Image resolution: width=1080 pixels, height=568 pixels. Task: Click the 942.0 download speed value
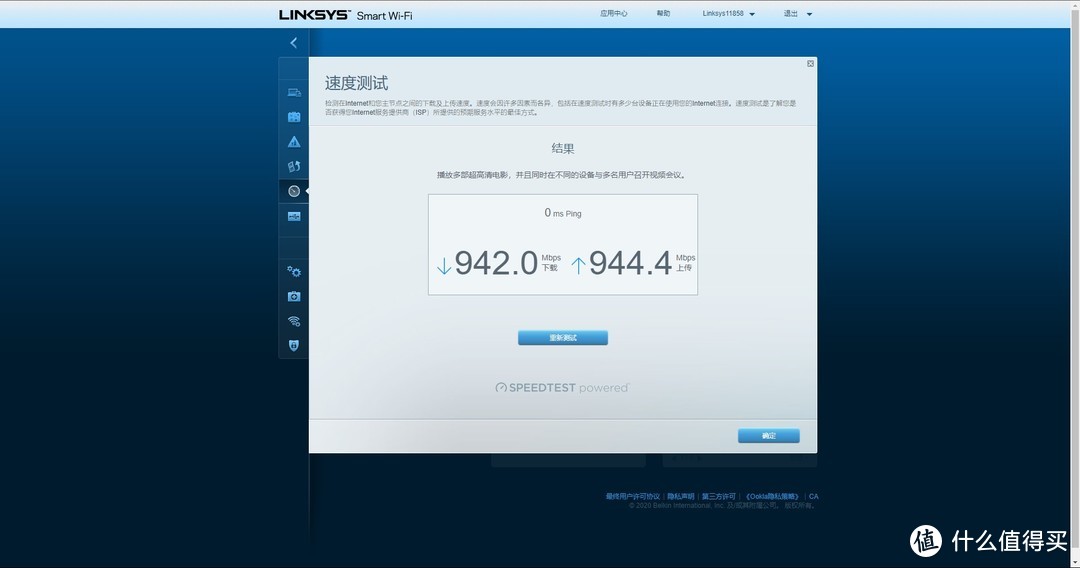496,263
